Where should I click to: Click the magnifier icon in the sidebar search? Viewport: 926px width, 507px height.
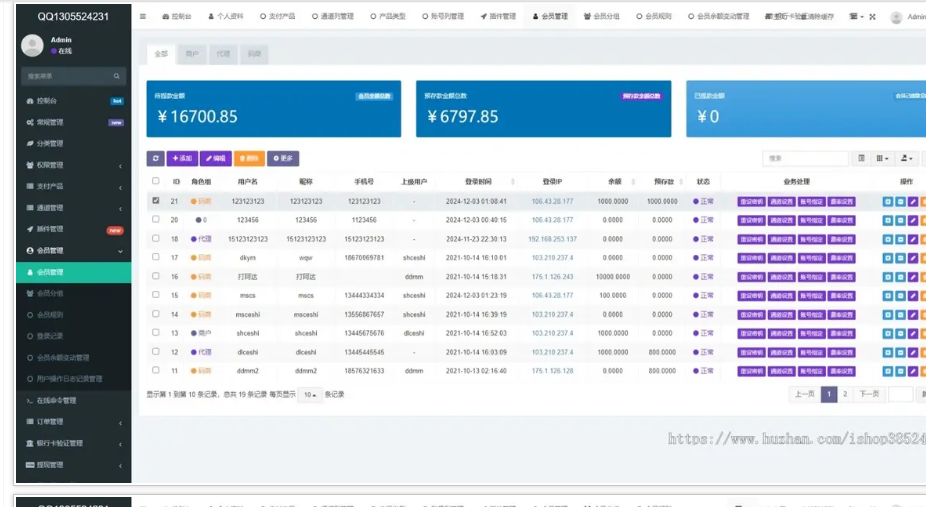coord(117,76)
